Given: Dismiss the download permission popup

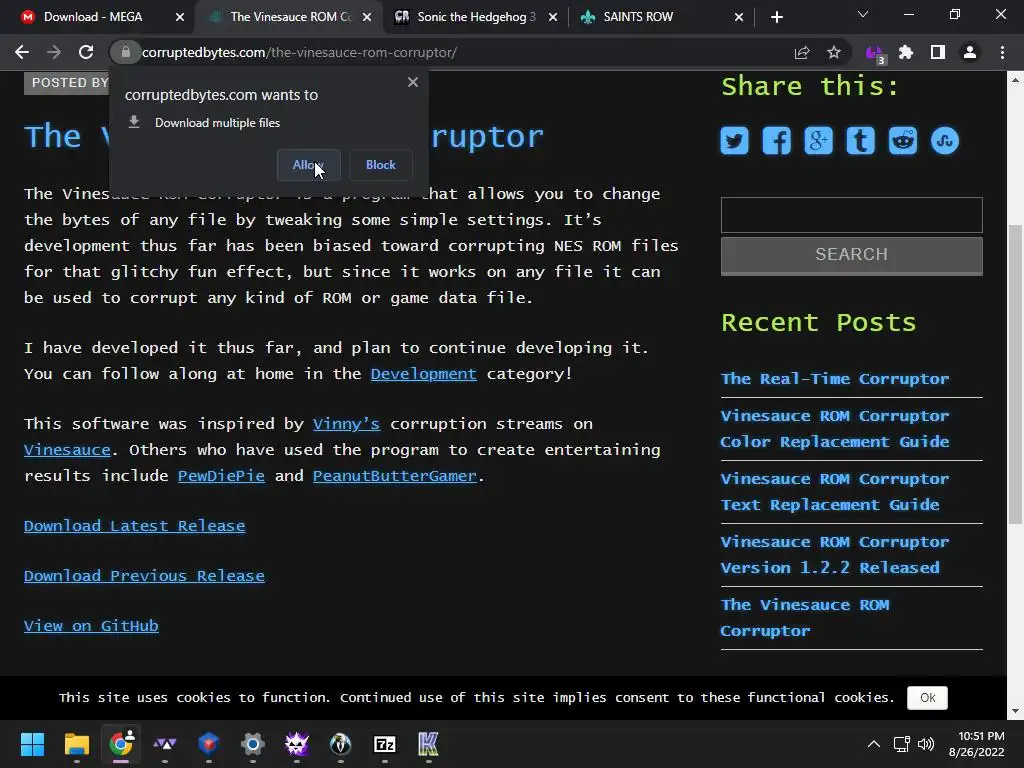Looking at the screenshot, I should click(x=413, y=82).
